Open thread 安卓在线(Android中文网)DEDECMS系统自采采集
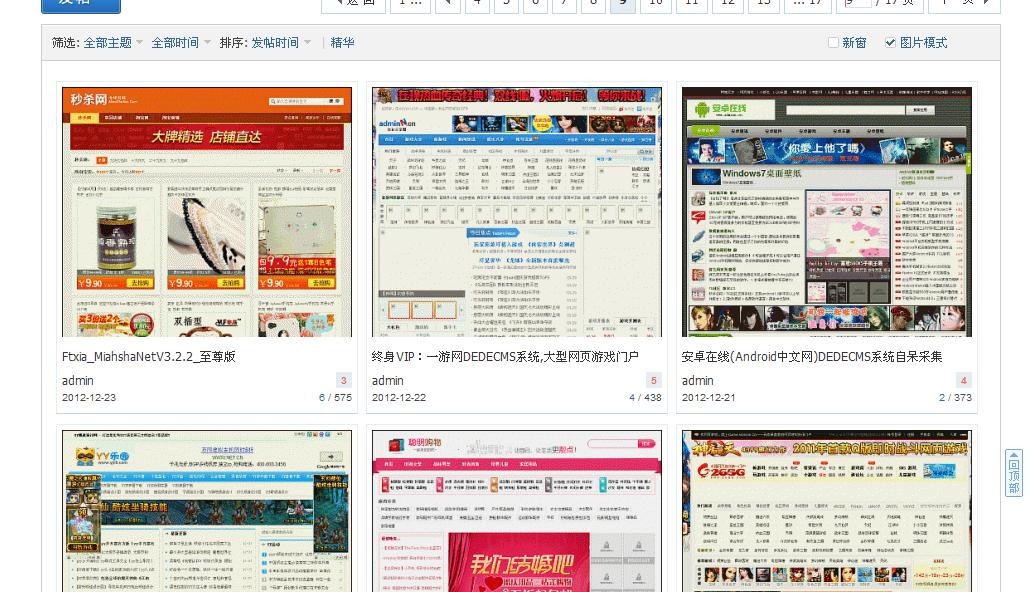 pyautogui.click(x=812, y=357)
